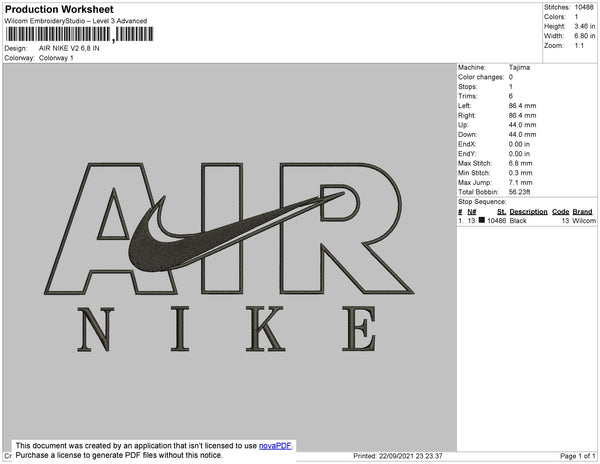Click the 'Page 1 of 1' footer text

pyautogui.click(x=577, y=456)
